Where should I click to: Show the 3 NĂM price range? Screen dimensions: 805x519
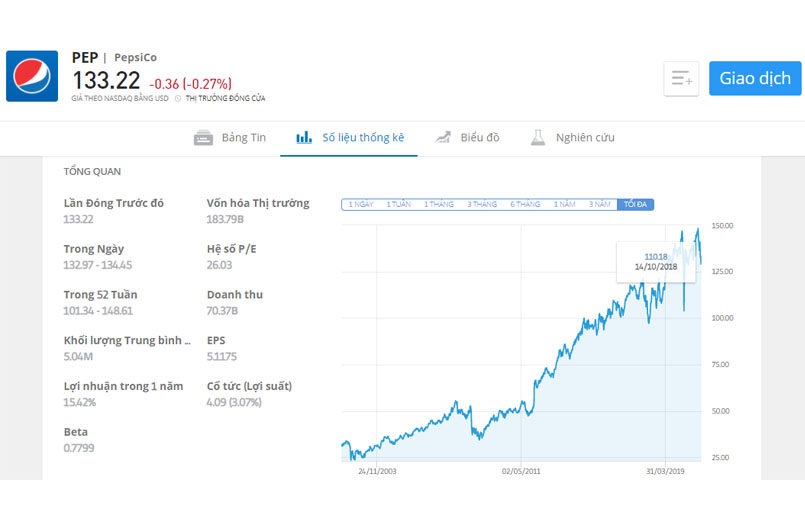599,204
